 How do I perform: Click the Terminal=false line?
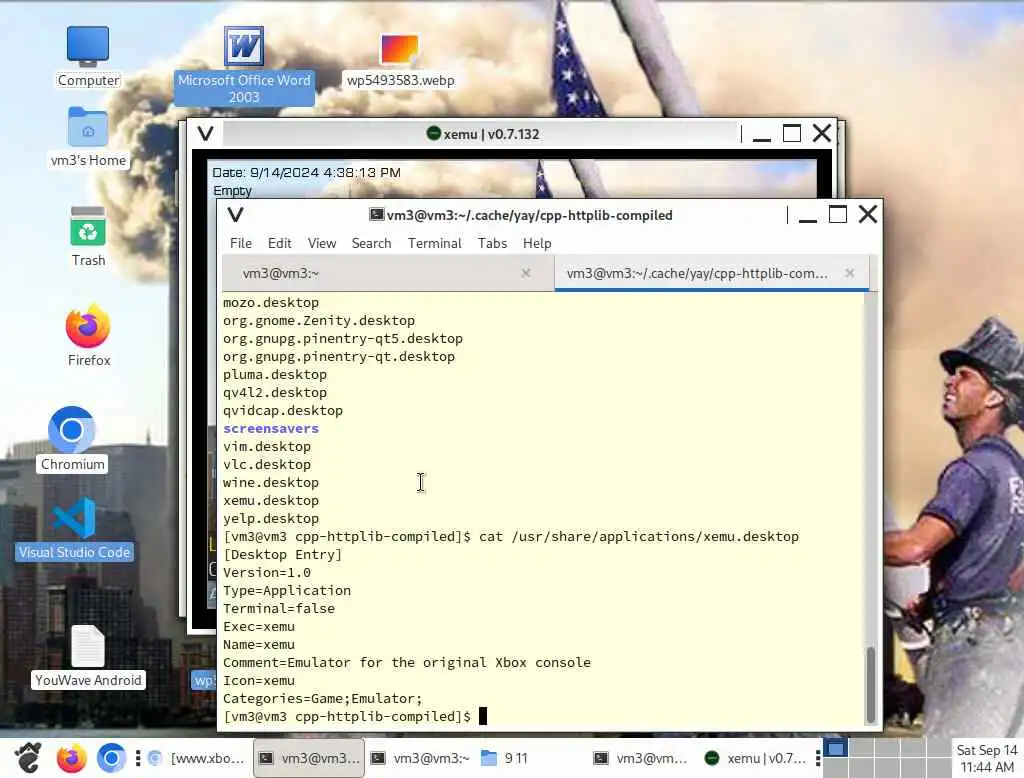click(x=278, y=608)
